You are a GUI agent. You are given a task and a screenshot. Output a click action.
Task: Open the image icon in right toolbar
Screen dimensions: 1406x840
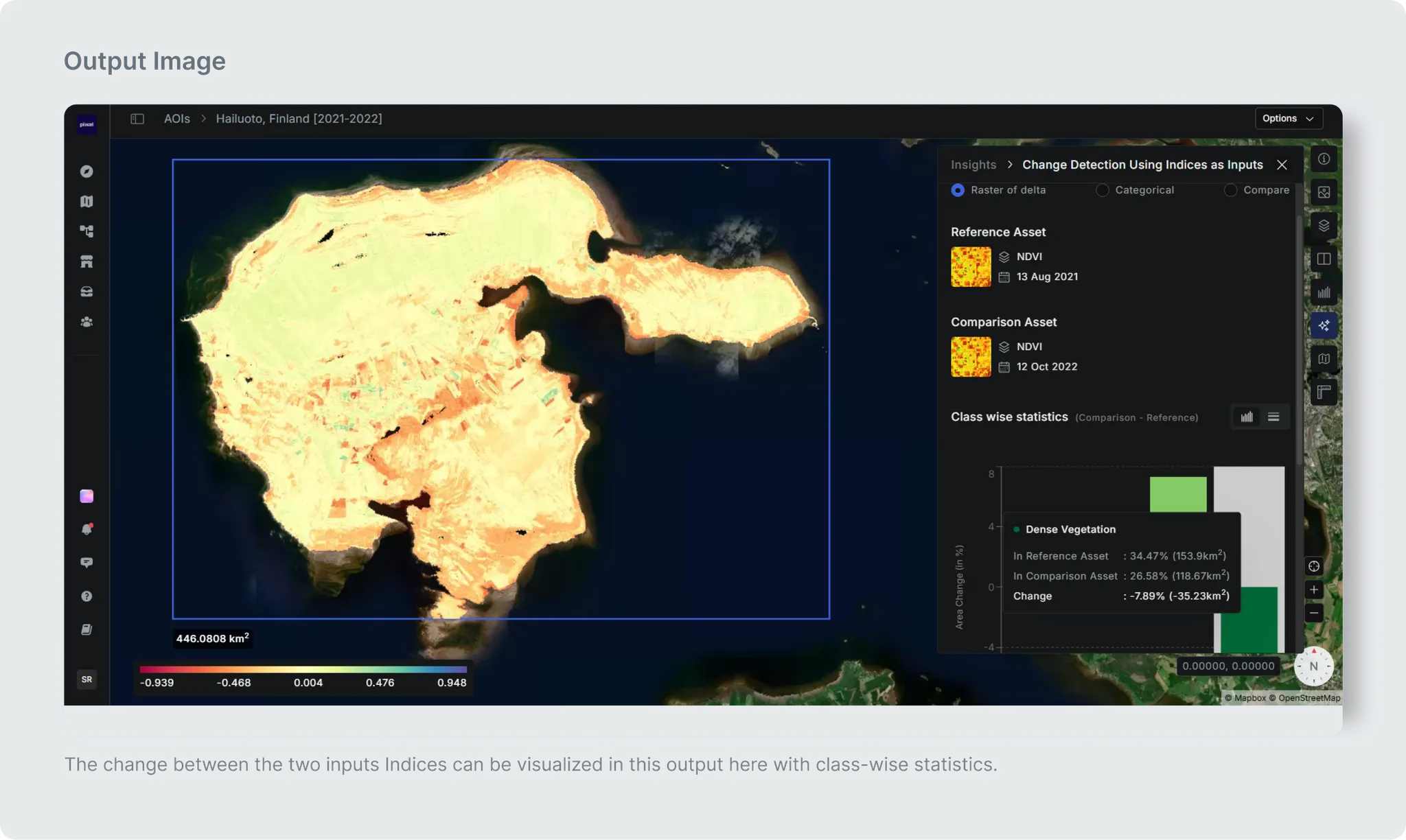(1324, 193)
